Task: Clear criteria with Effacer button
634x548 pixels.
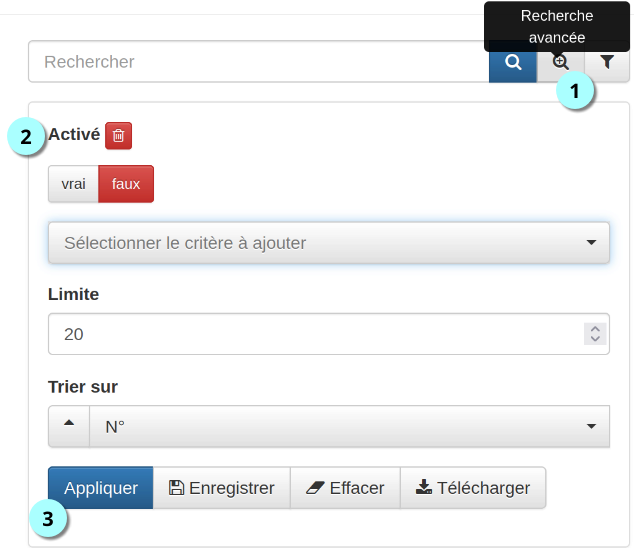Action: 345,488
